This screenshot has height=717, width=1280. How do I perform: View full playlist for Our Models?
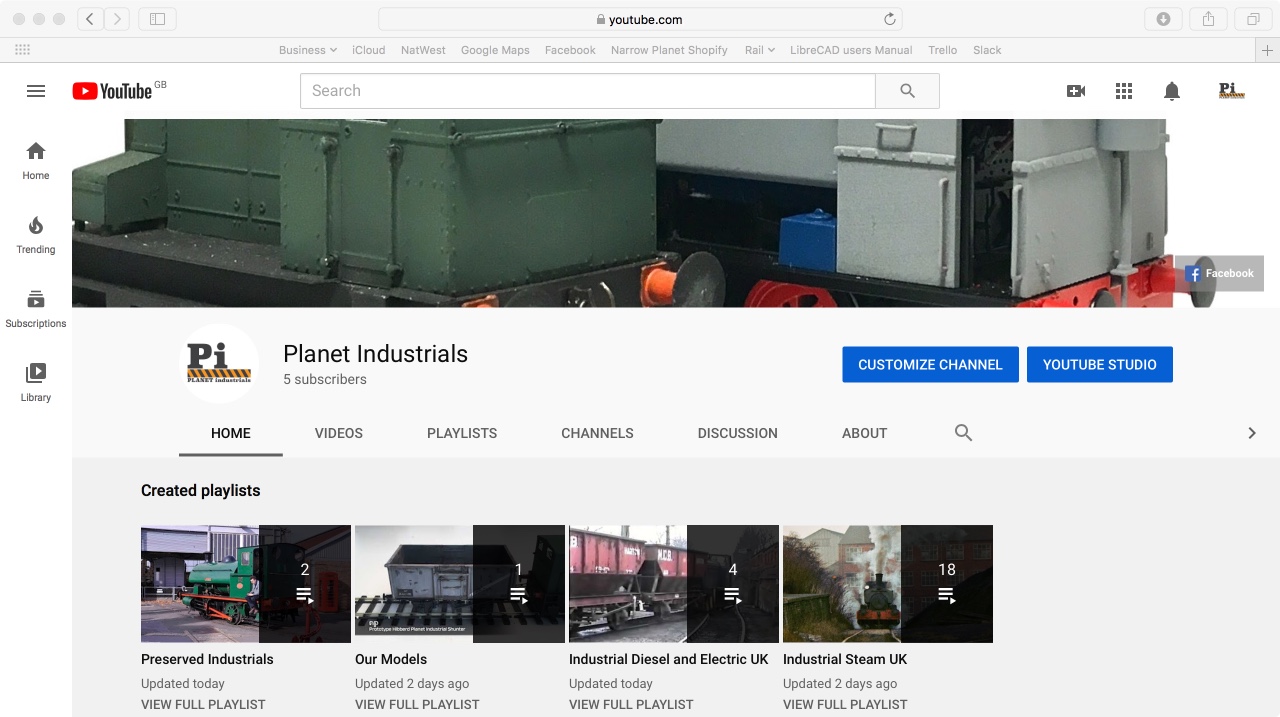417,705
